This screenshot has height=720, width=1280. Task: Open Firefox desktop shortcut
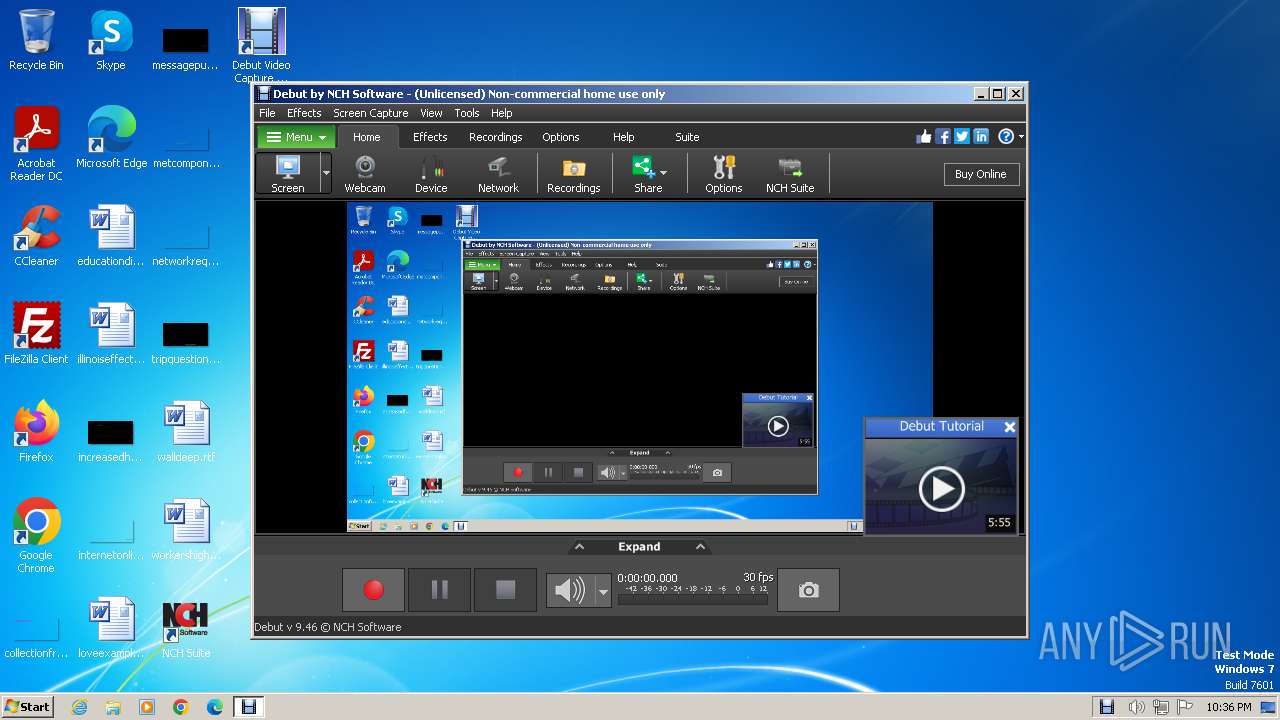[36, 432]
